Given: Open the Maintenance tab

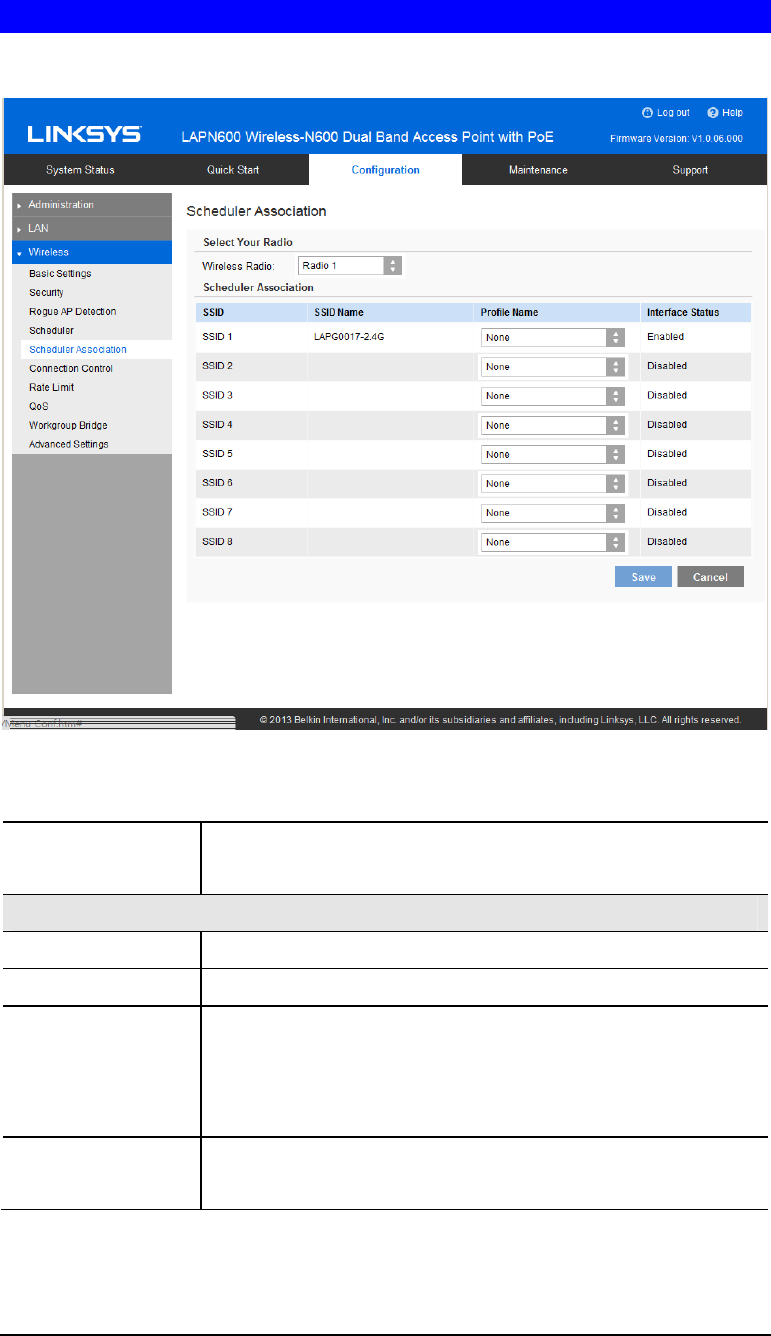Looking at the screenshot, I should [x=538, y=170].
